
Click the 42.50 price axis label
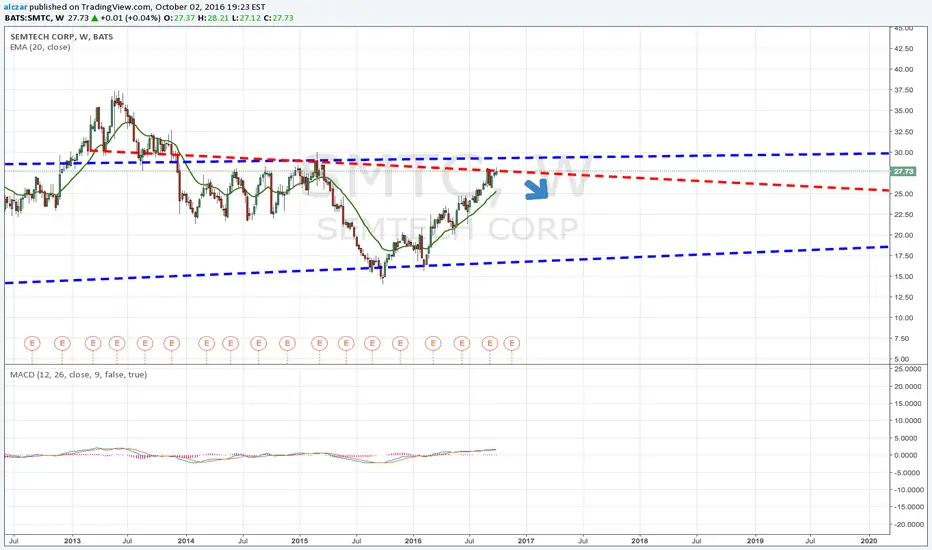(x=903, y=49)
